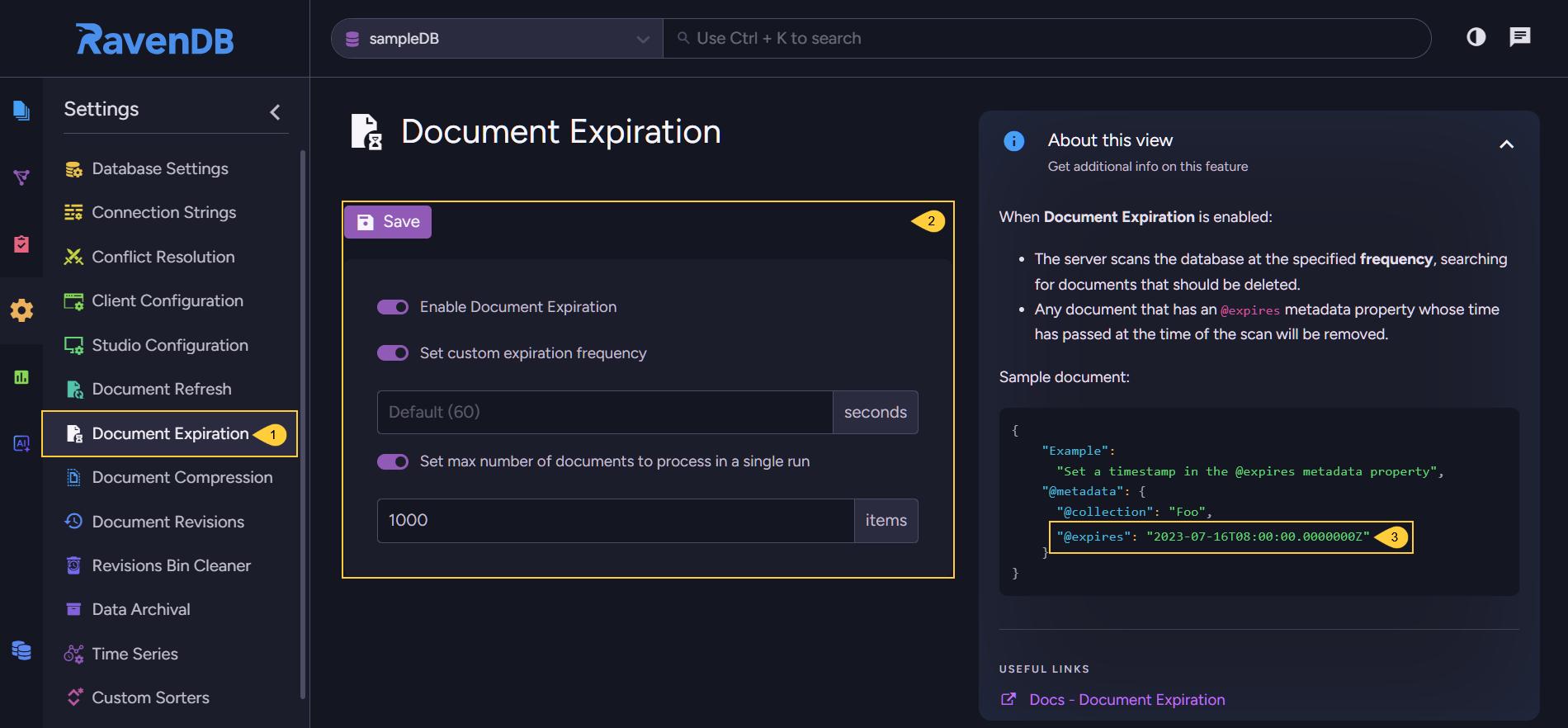Viewport: 1568px width, 728px height.
Task: Open Revisions Bin Cleaner page
Action: [171, 566]
